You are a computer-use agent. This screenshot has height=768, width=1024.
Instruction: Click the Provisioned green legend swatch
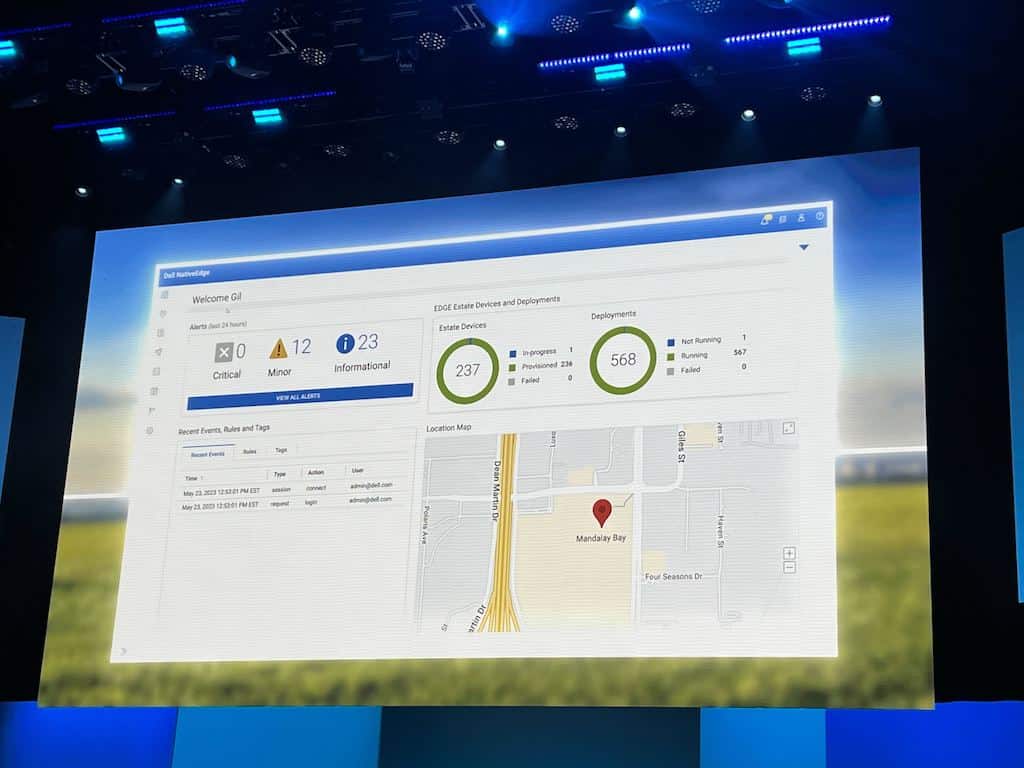[513, 368]
